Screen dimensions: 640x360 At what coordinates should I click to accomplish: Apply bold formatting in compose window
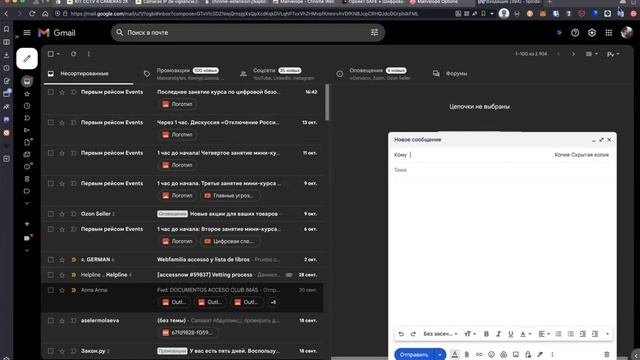tap(486, 334)
